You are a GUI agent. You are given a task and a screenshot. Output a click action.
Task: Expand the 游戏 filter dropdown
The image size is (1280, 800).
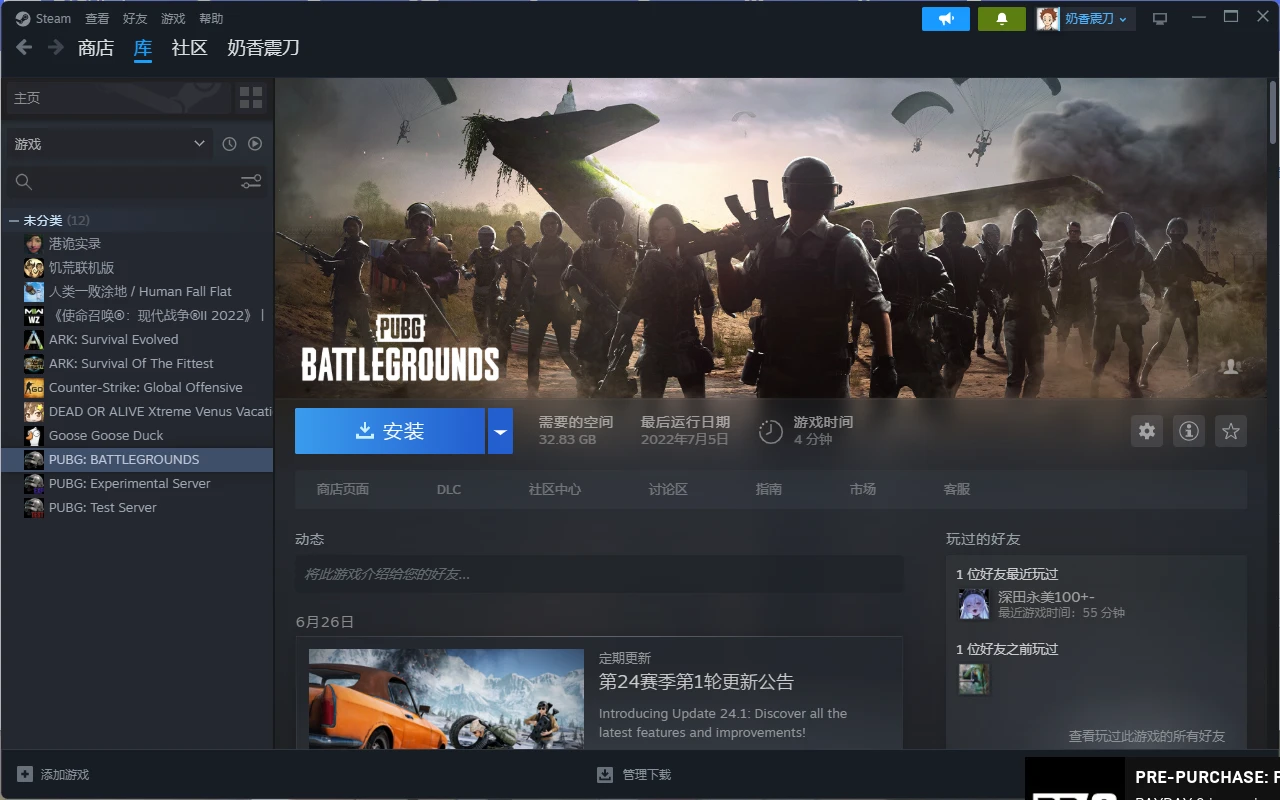[110, 144]
